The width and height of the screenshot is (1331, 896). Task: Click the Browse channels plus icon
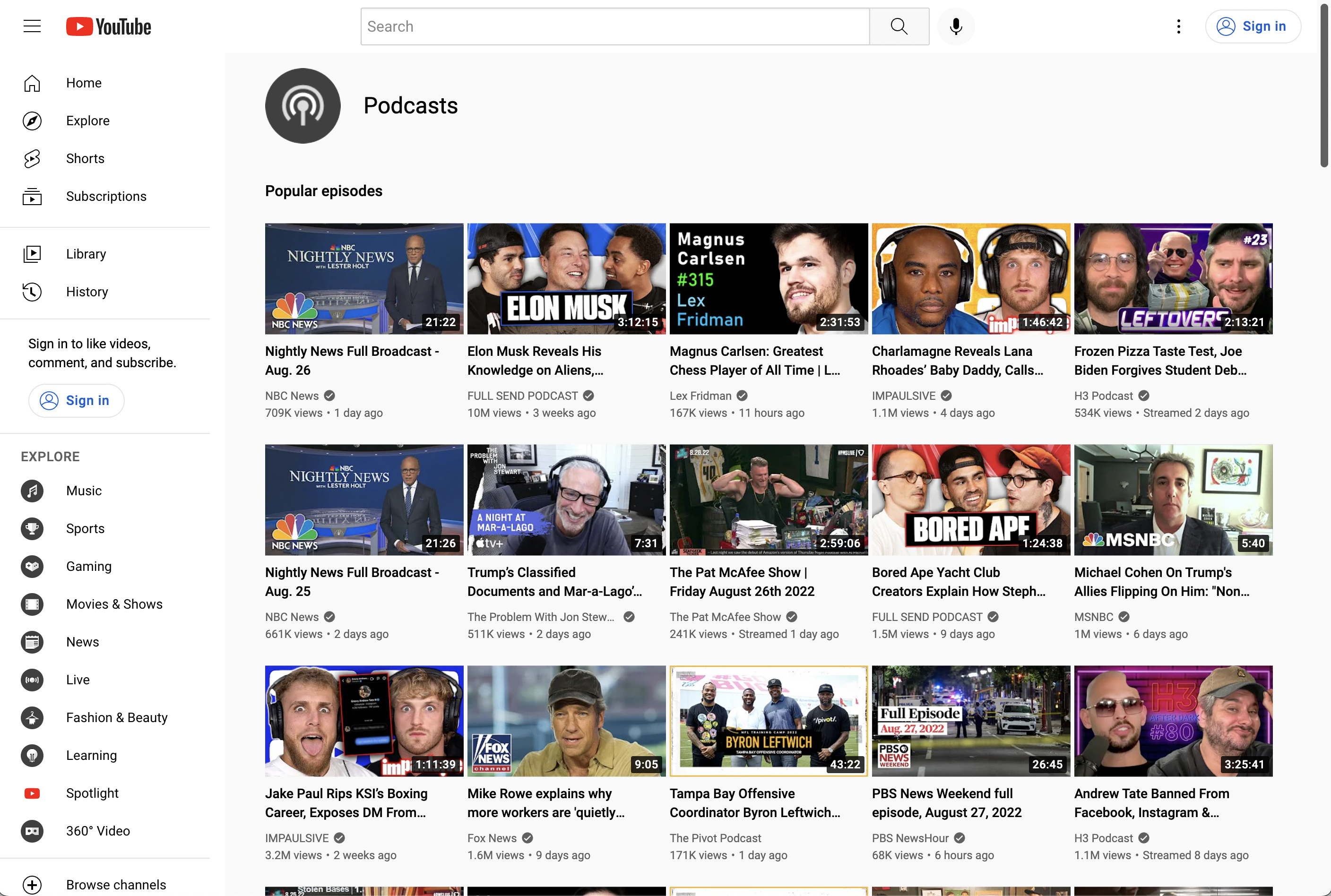32,885
